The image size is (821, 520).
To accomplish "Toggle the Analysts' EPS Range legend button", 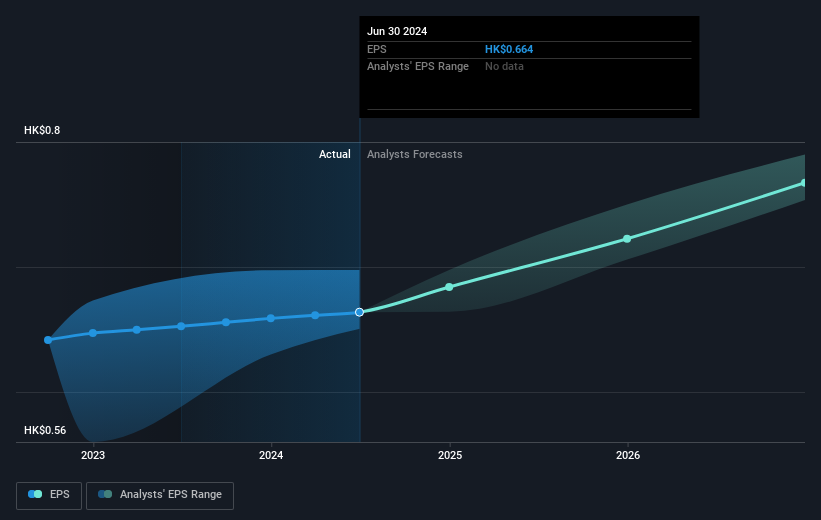I will (160, 495).
